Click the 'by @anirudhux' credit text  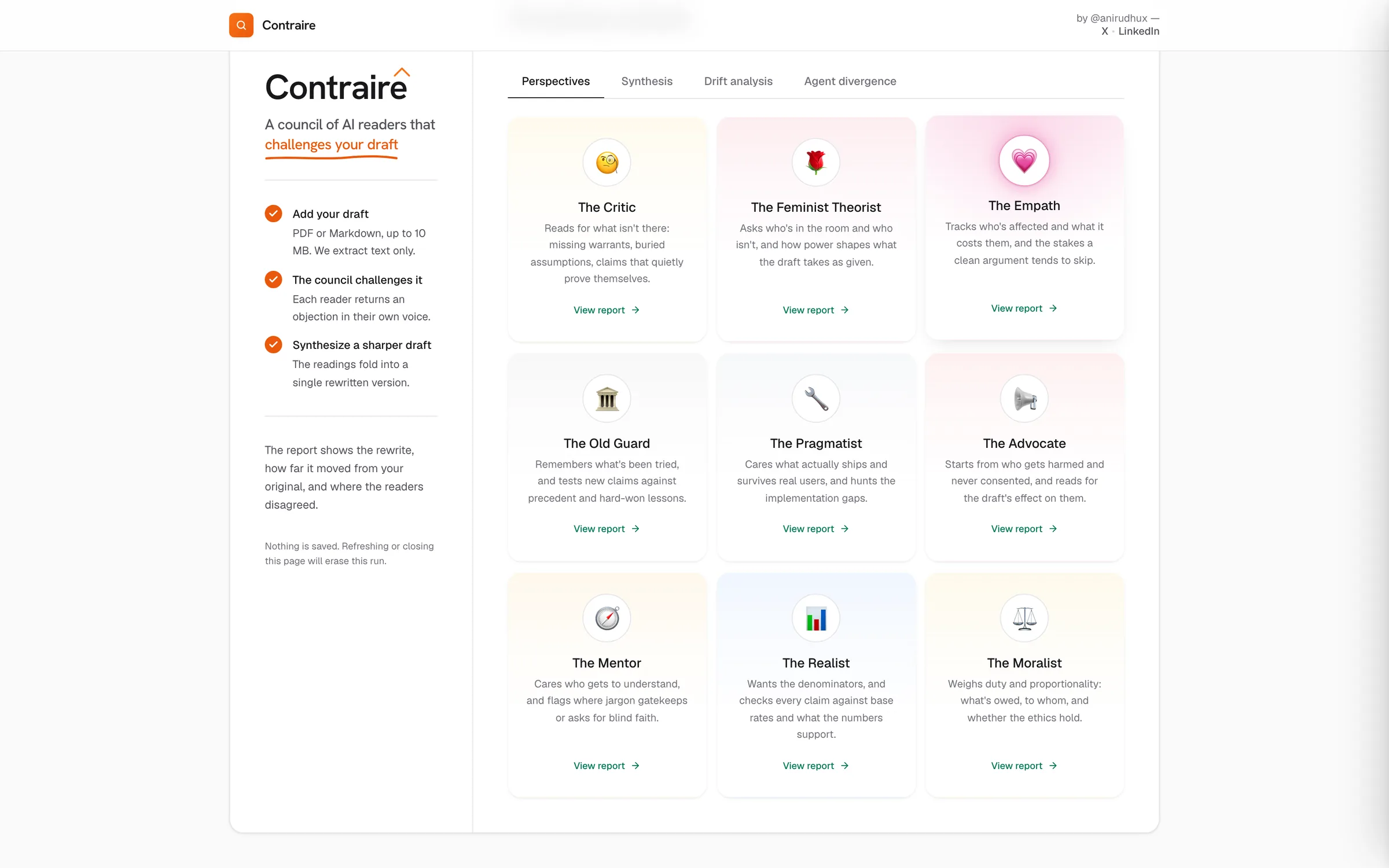pos(1118,19)
